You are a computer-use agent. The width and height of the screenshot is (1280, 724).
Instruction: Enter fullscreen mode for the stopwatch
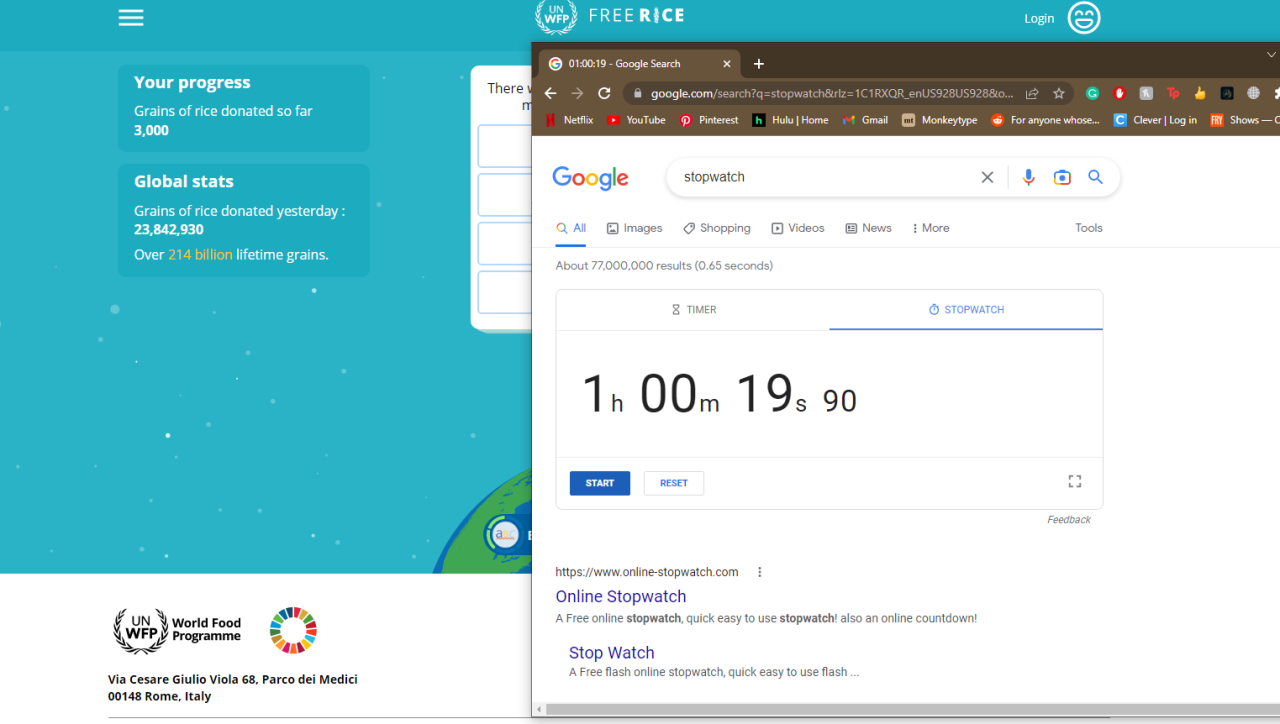coord(1075,481)
